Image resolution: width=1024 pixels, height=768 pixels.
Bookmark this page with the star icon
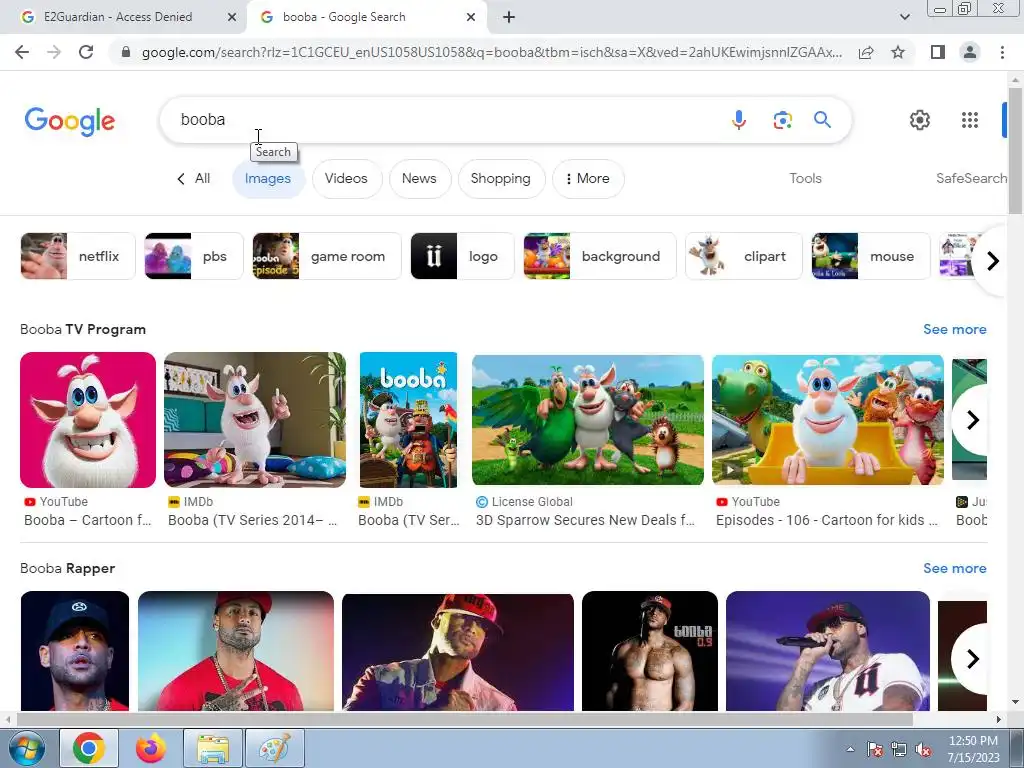(x=898, y=52)
